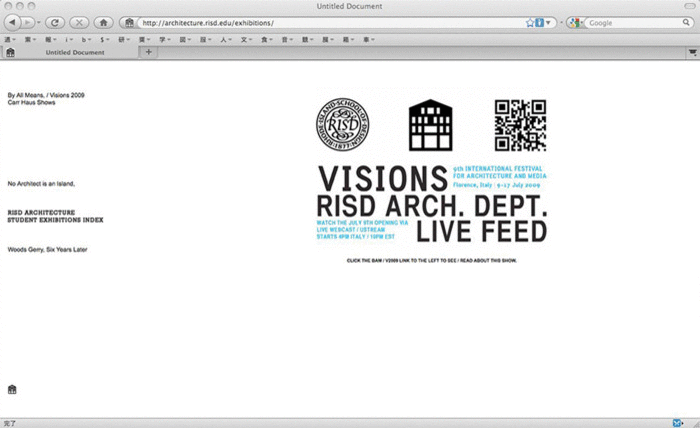This screenshot has width=700, height=428.
Task: Open the '$' bookmarks folder
Action: [x=105, y=40]
